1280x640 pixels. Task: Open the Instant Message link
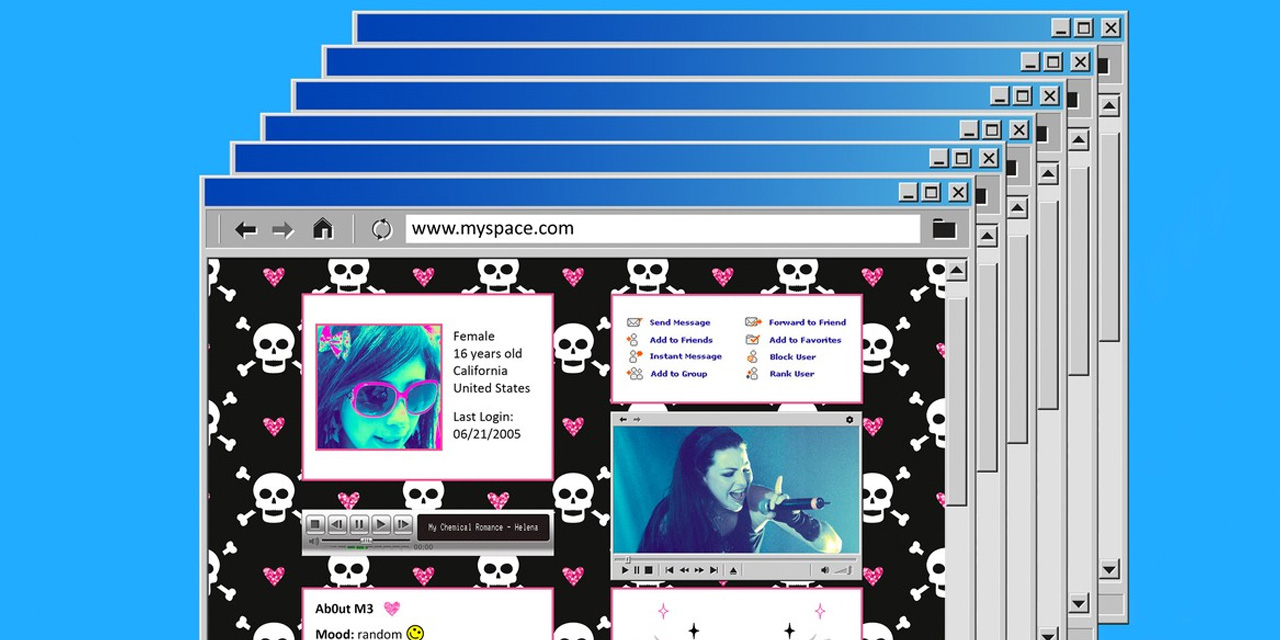click(685, 357)
